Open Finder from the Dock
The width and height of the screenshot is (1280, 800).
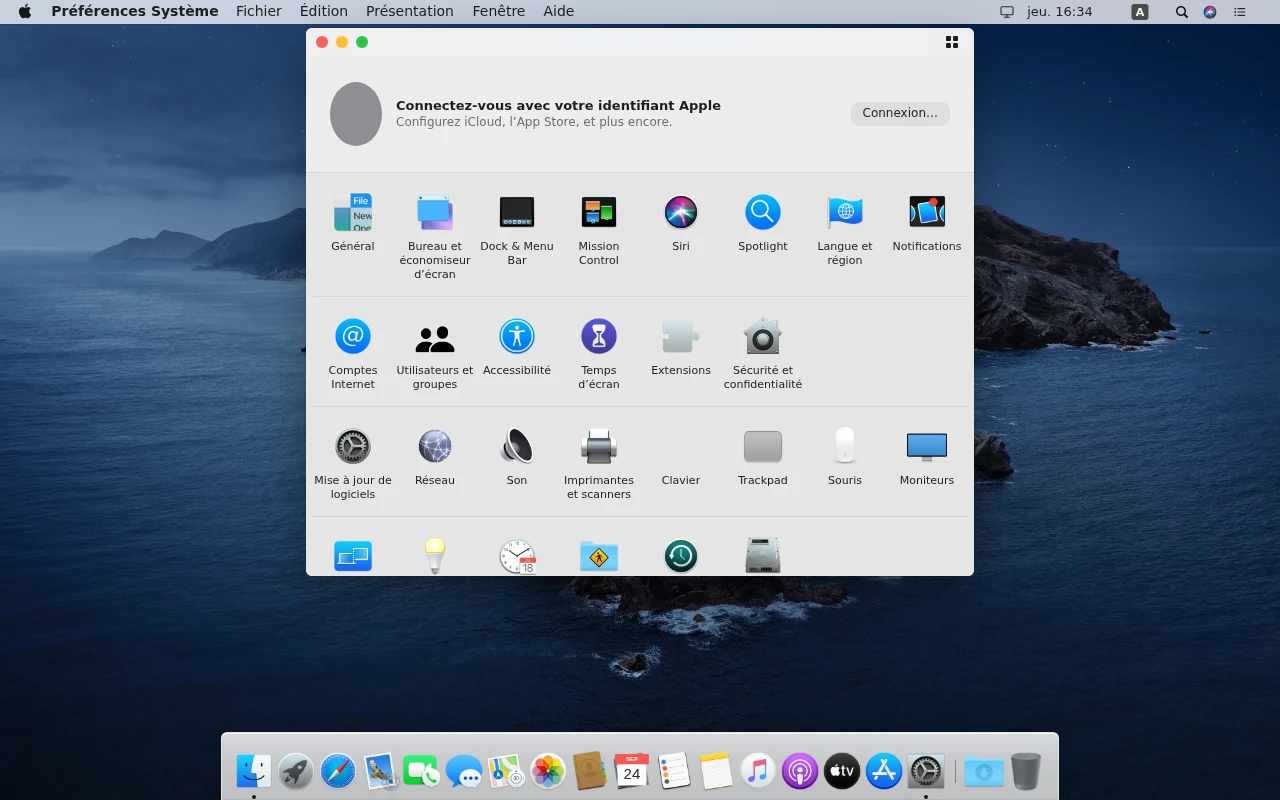[x=254, y=771]
